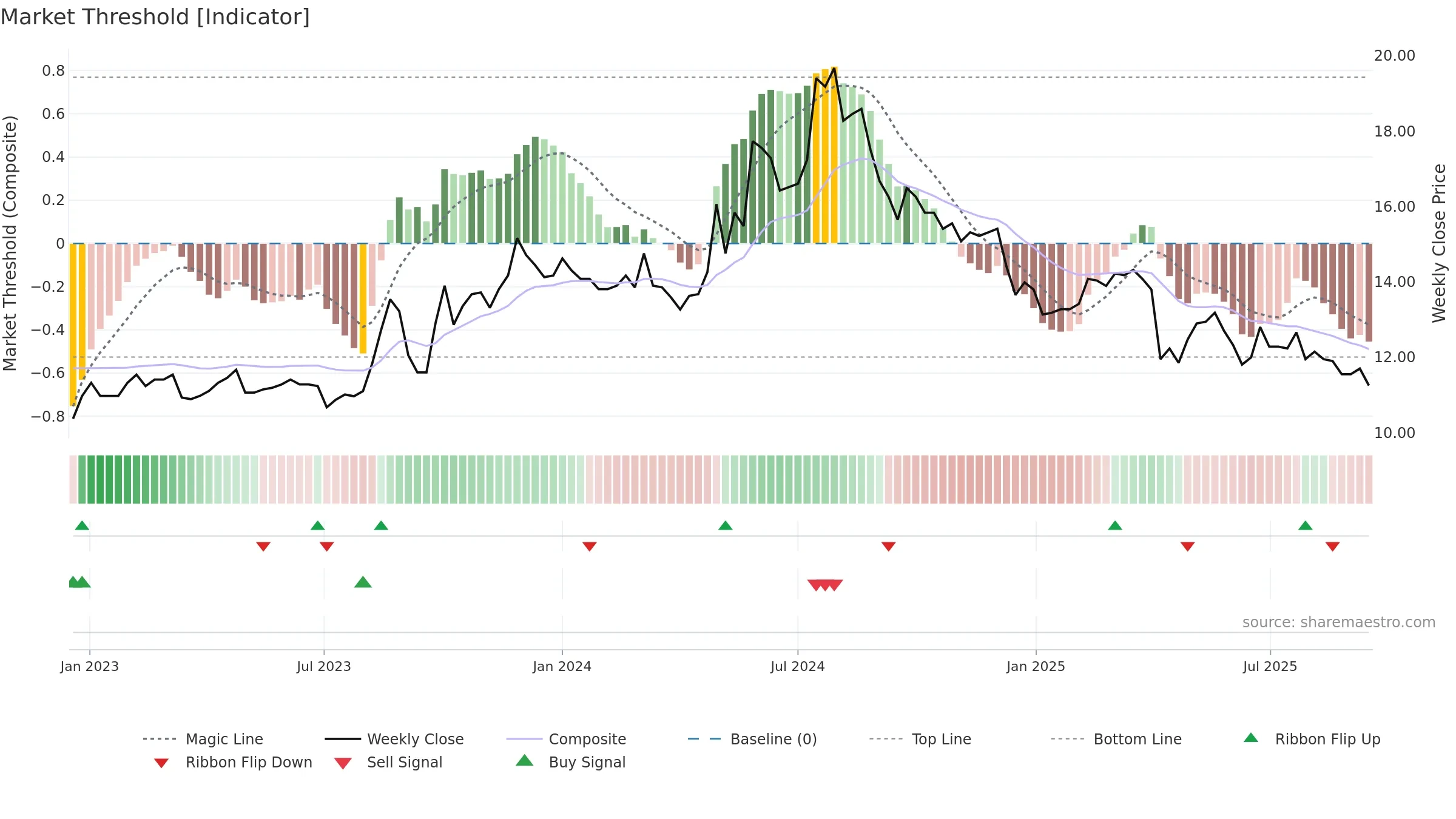The image size is (1456, 819).
Task: Click the −0.8 left axis label
Action: (48, 416)
